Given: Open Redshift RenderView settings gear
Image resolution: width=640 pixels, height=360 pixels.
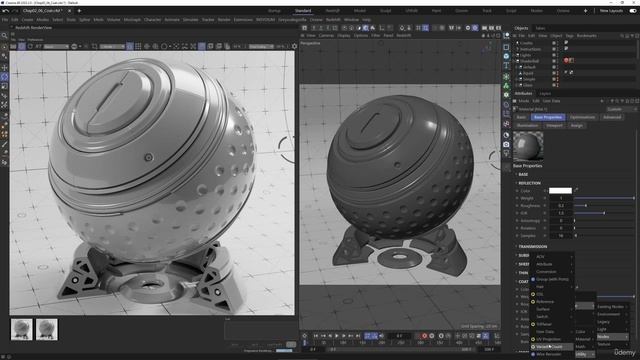Looking at the screenshot, I should point(294,46).
